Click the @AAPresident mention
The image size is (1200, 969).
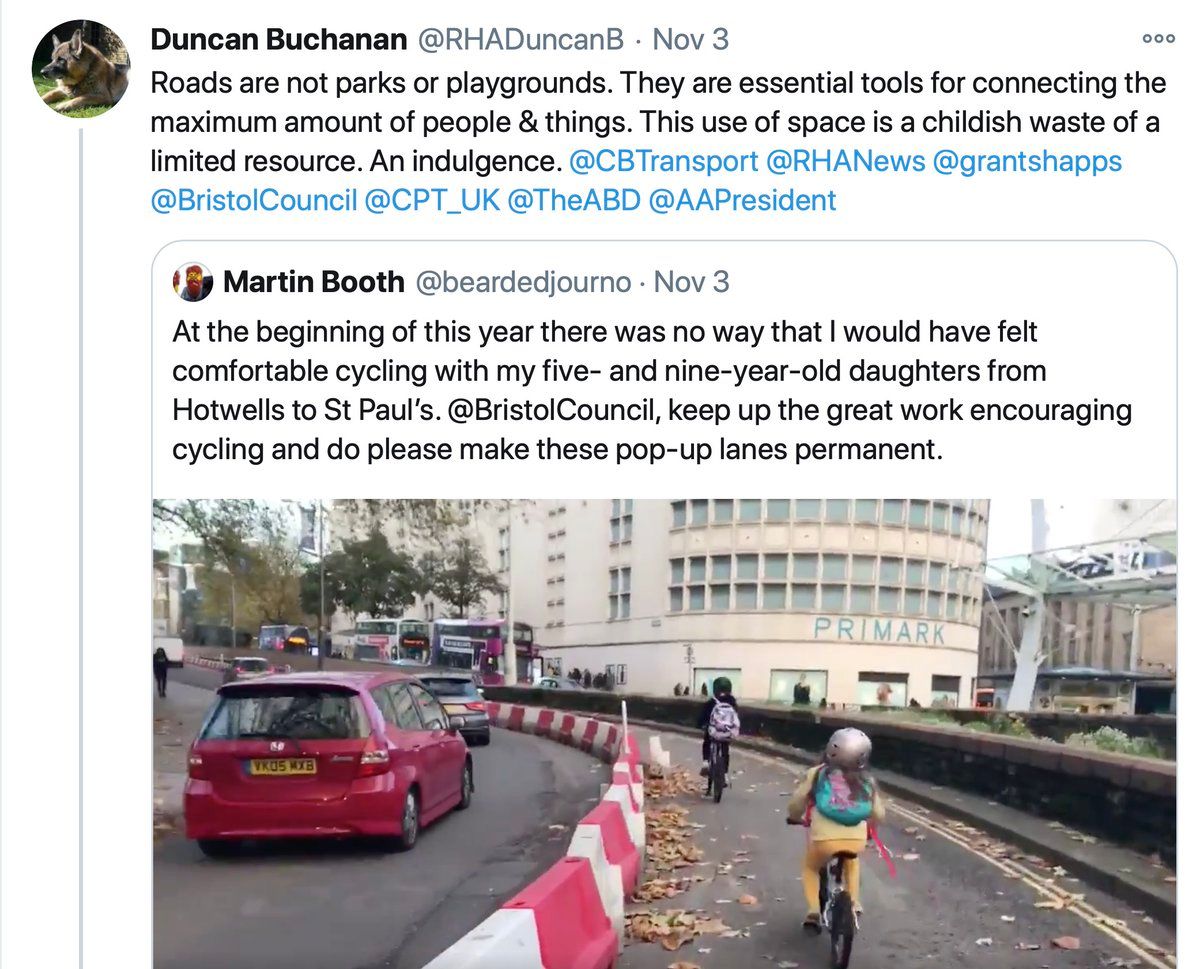click(x=742, y=200)
